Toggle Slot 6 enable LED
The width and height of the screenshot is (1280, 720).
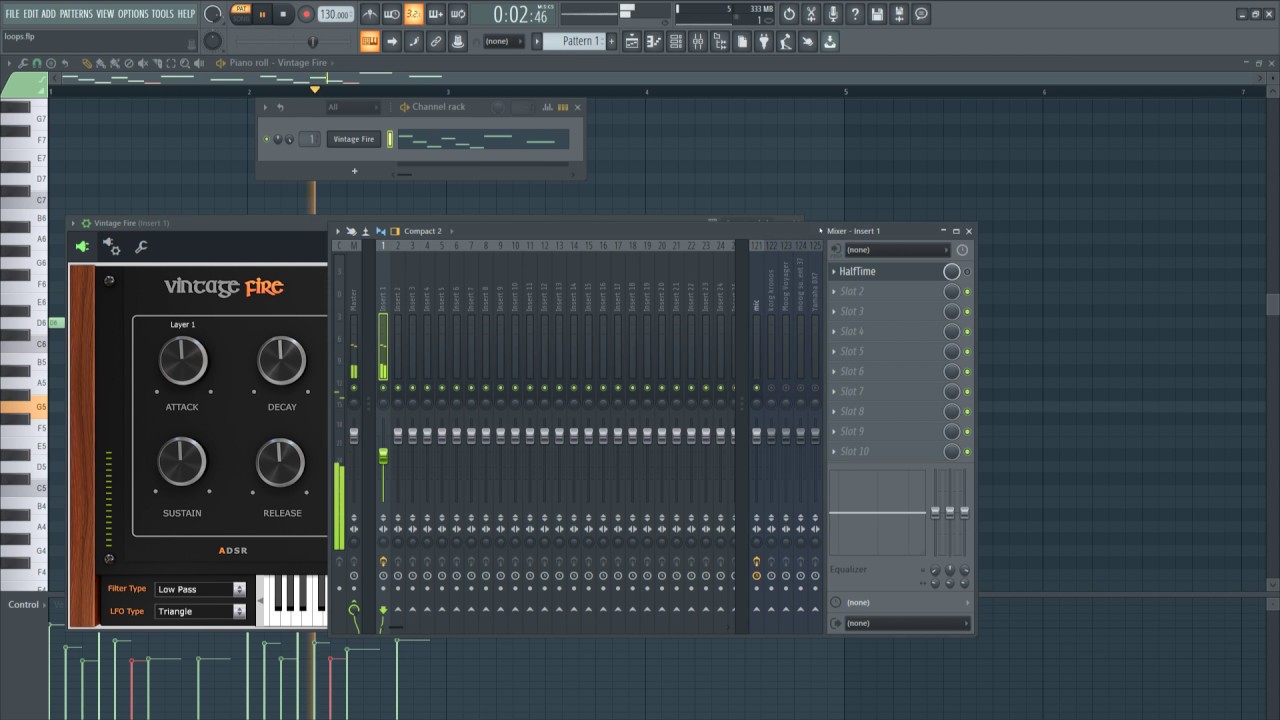click(x=967, y=371)
